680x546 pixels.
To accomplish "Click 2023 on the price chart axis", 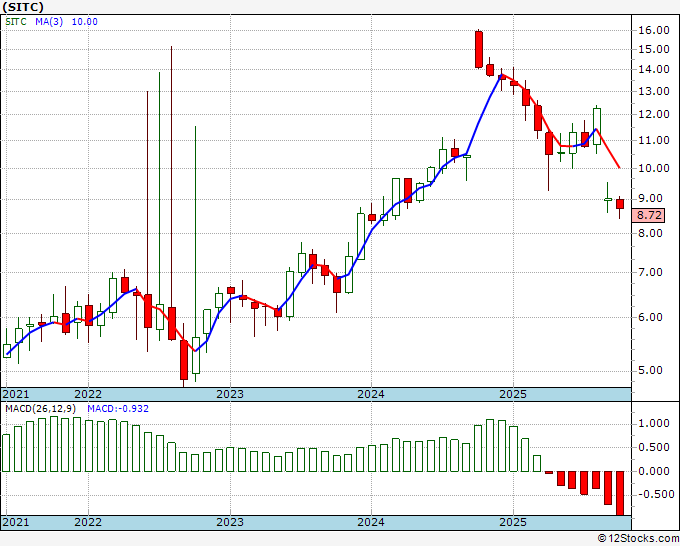I will click(230, 394).
